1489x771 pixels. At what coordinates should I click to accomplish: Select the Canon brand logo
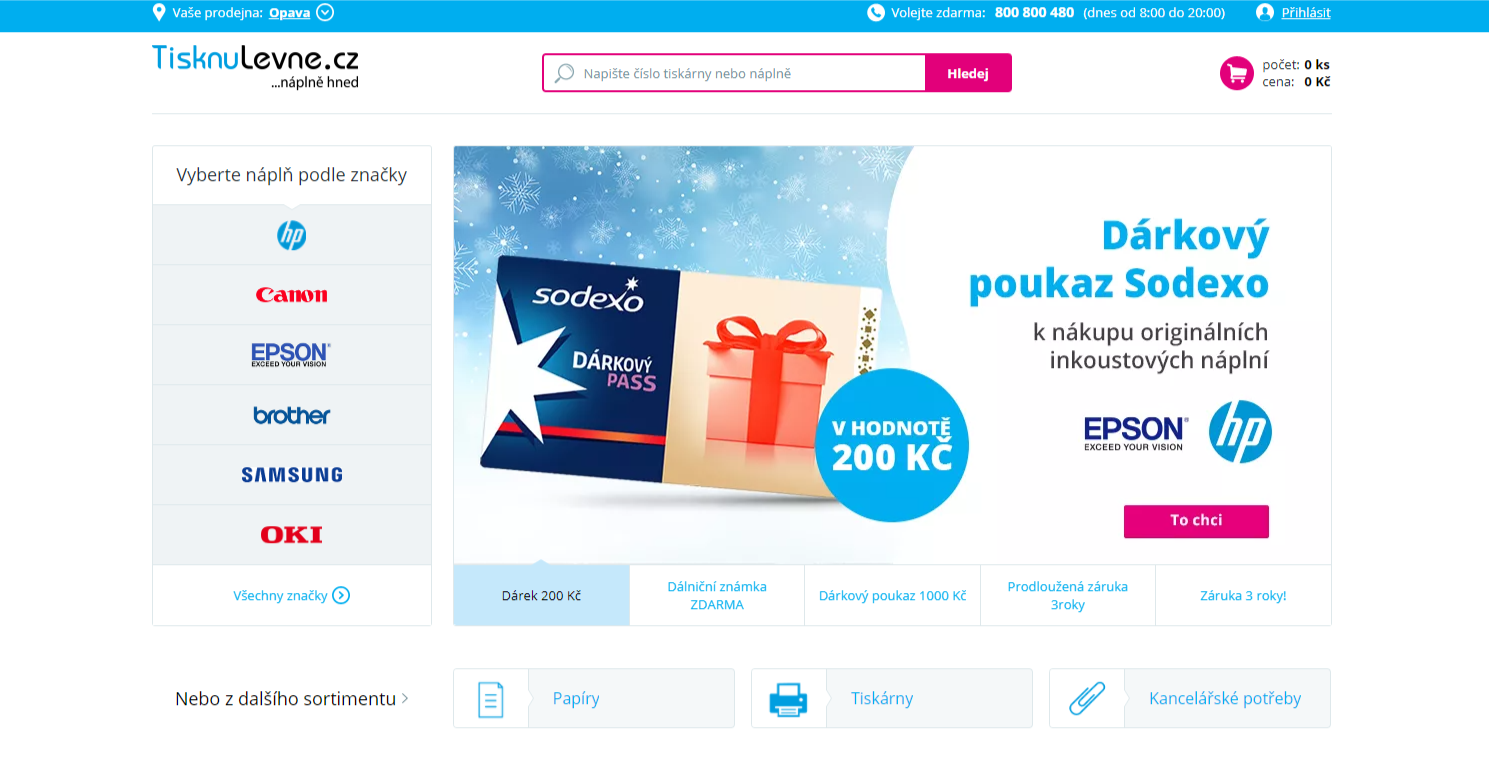click(x=291, y=295)
